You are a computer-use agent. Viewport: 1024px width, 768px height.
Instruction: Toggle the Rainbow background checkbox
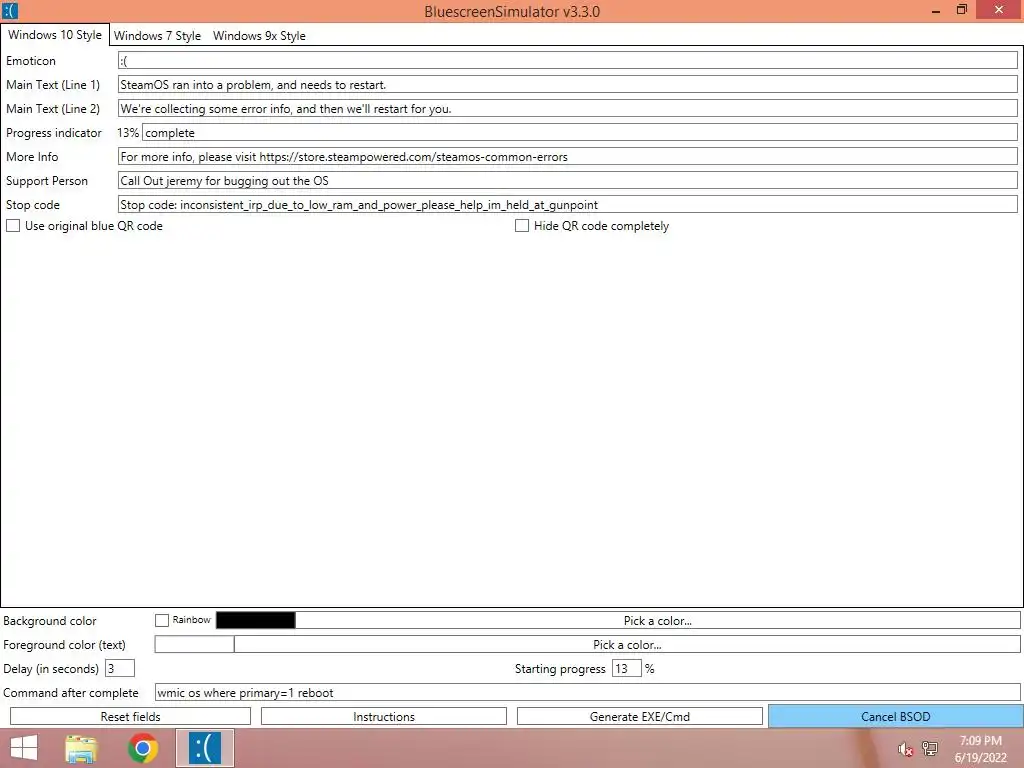pyautogui.click(x=162, y=620)
